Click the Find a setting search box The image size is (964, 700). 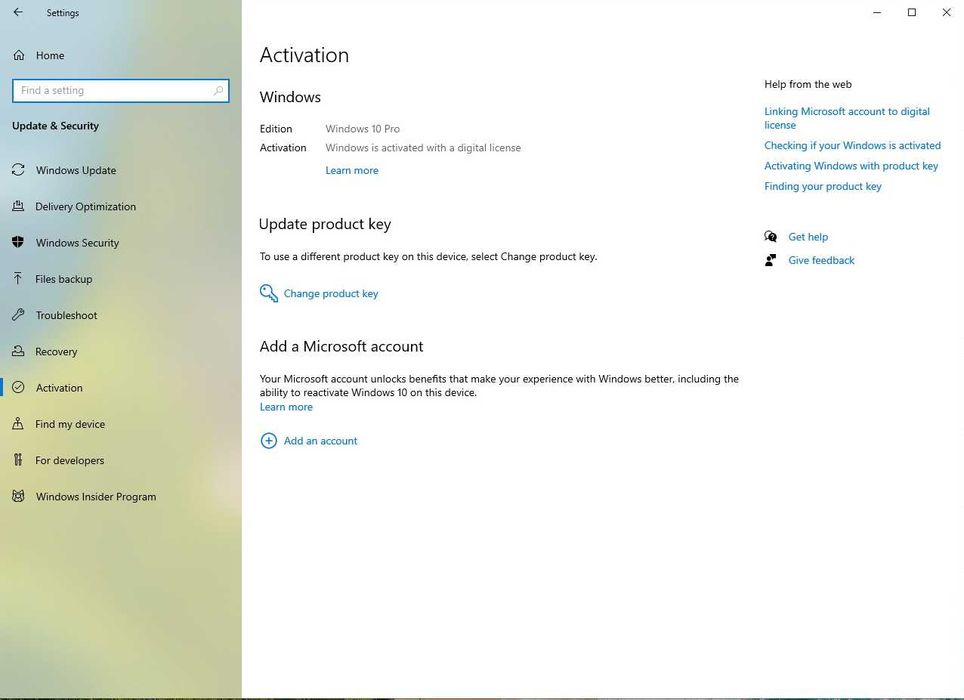coord(120,90)
